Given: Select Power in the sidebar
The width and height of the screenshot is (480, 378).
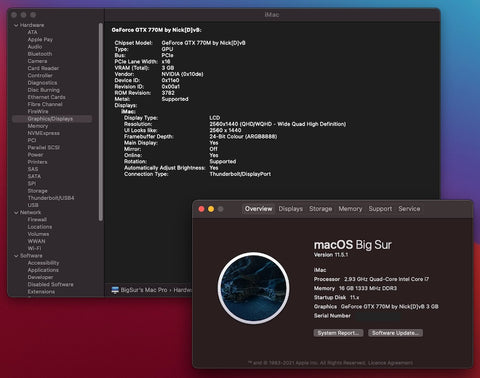Looking at the screenshot, I should 35,155.
